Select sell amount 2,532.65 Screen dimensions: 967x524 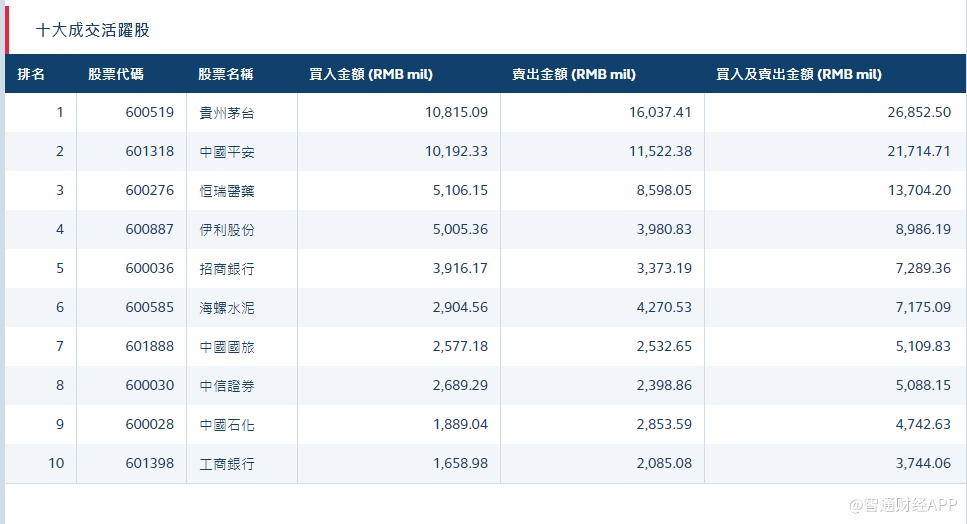point(664,346)
